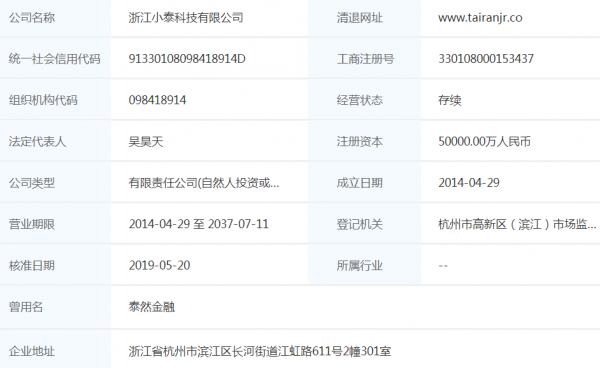Click legal representative 吴昊天

[x=146, y=142]
